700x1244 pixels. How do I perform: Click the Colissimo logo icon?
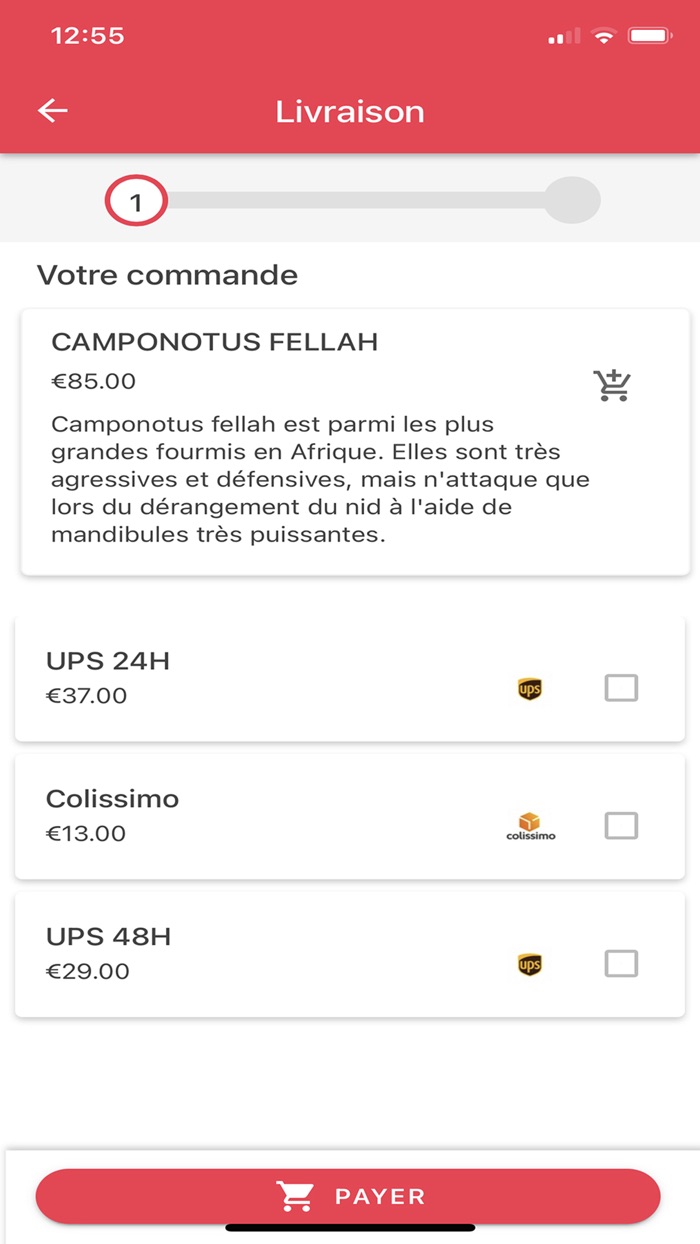[x=530, y=826]
